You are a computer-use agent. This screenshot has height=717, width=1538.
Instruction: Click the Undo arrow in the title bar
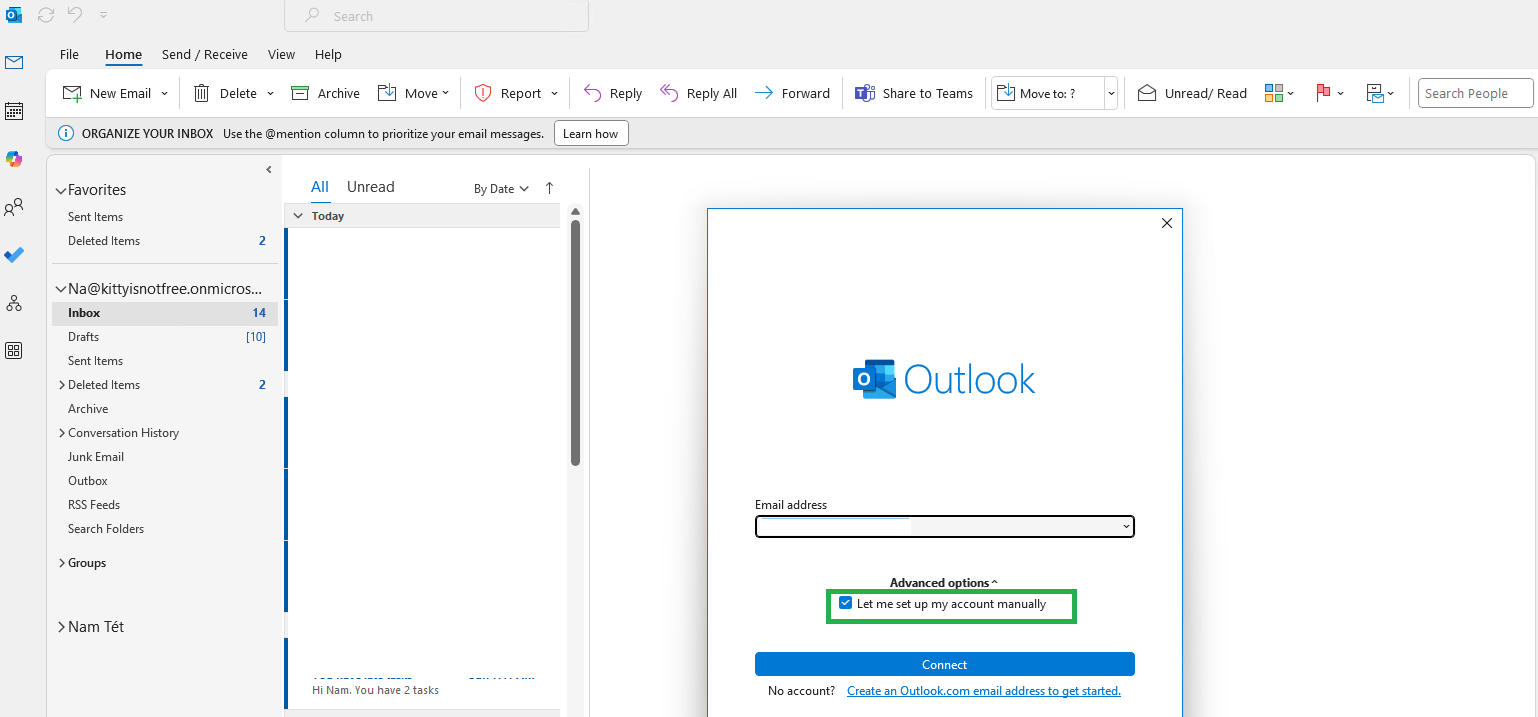[x=75, y=15]
